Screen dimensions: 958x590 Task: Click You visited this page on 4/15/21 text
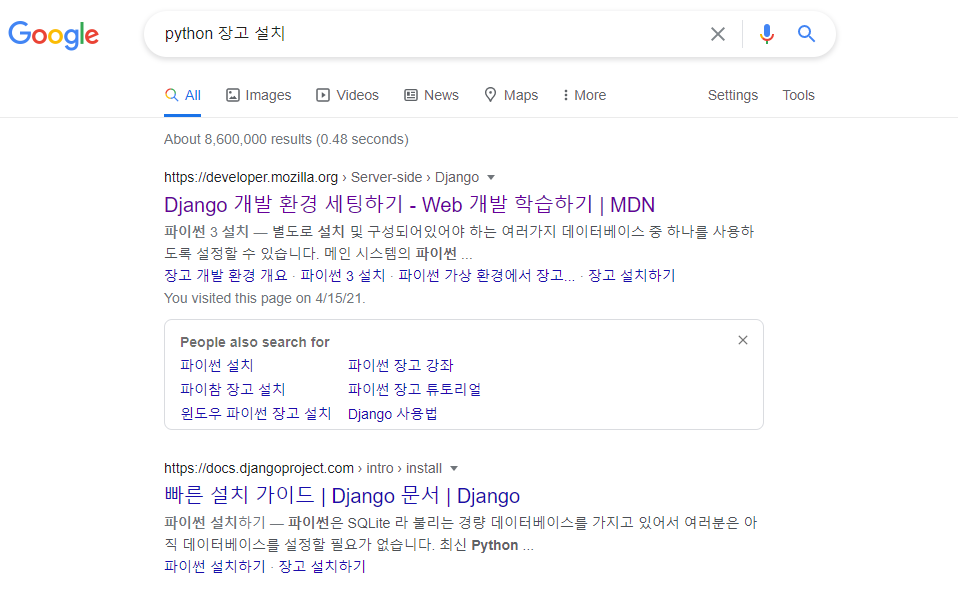(x=265, y=299)
